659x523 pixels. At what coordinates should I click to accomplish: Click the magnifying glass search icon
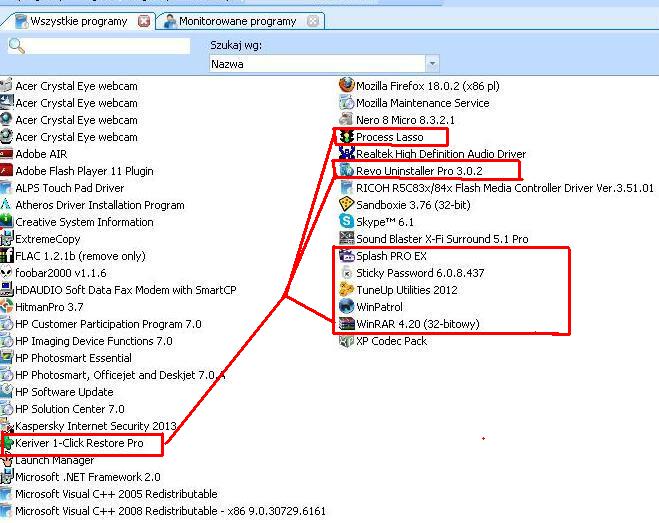16,46
